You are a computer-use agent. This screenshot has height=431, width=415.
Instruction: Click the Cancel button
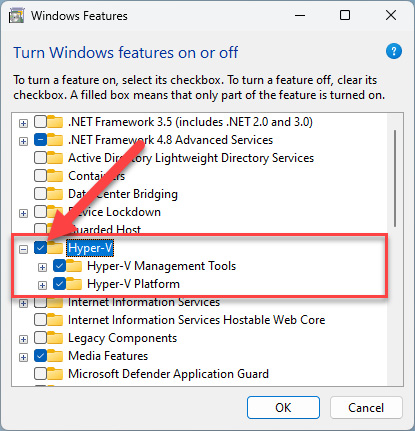(x=366, y=407)
